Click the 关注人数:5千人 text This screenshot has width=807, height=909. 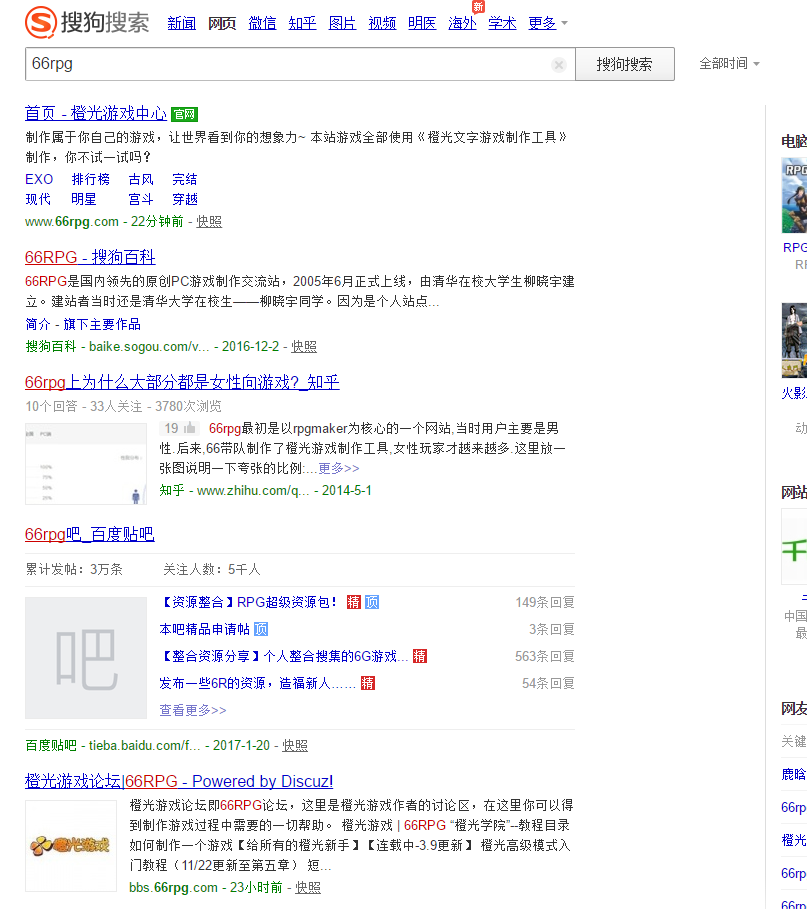click(212, 569)
